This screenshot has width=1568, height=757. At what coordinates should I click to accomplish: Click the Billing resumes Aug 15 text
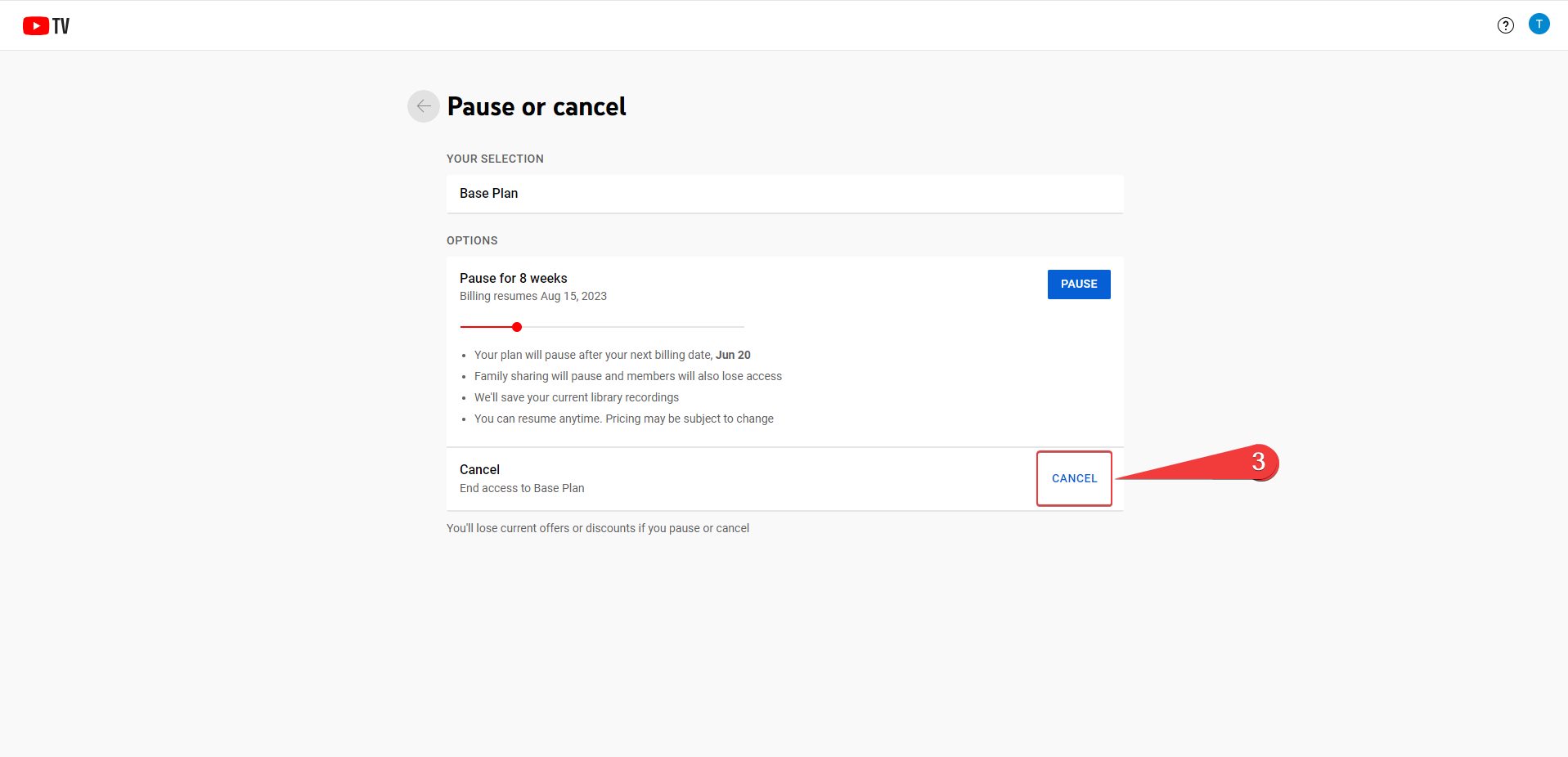[x=532, y=296]
